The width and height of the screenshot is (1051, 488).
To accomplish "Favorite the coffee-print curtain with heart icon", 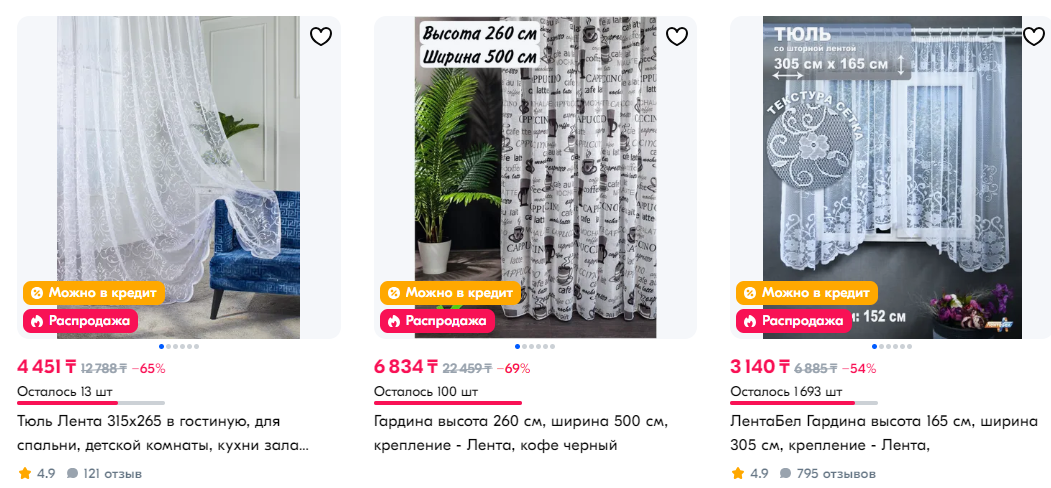I will point(677,36).
